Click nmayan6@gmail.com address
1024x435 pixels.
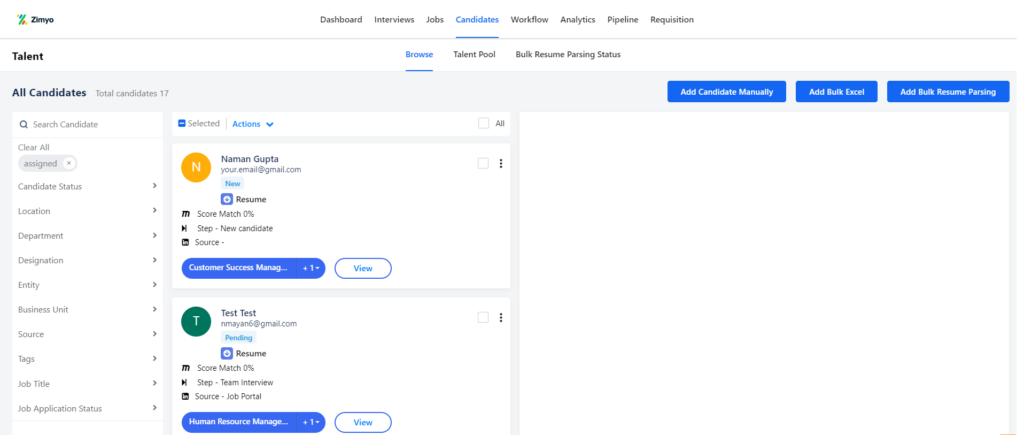coord(259,324)
